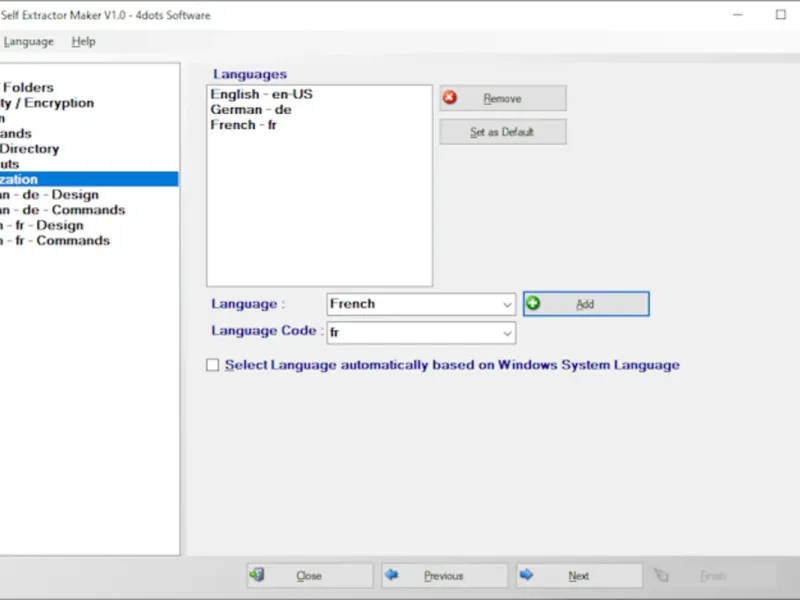The image size is (800, 600).
Task: Open the Language menu
Action: (x=28, y=41)
